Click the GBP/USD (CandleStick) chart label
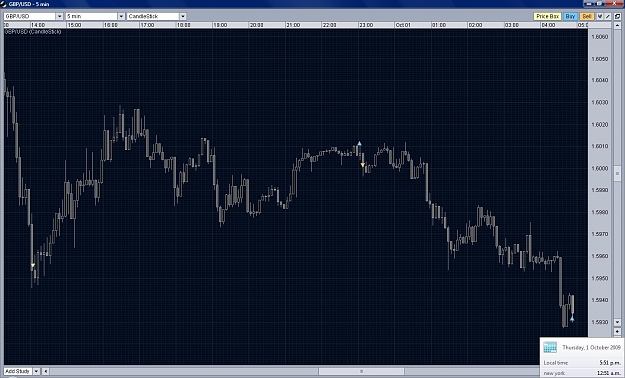The width and height of the screenshot is (625, 378). 33,32
